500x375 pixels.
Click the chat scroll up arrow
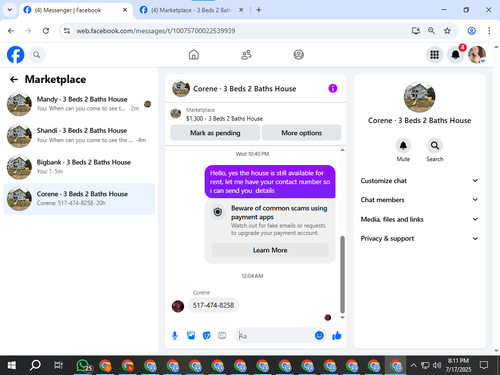[x=342, y=150]
